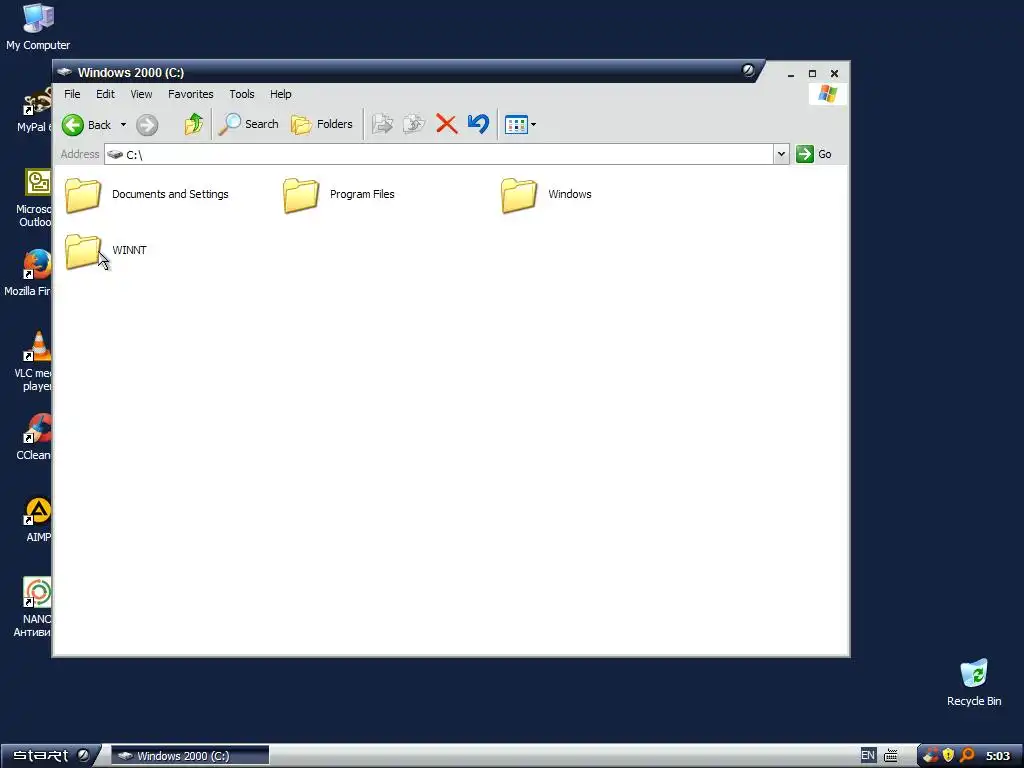Select the Mozilla Firefox desktop shortcut

click(x=28, y=273)
